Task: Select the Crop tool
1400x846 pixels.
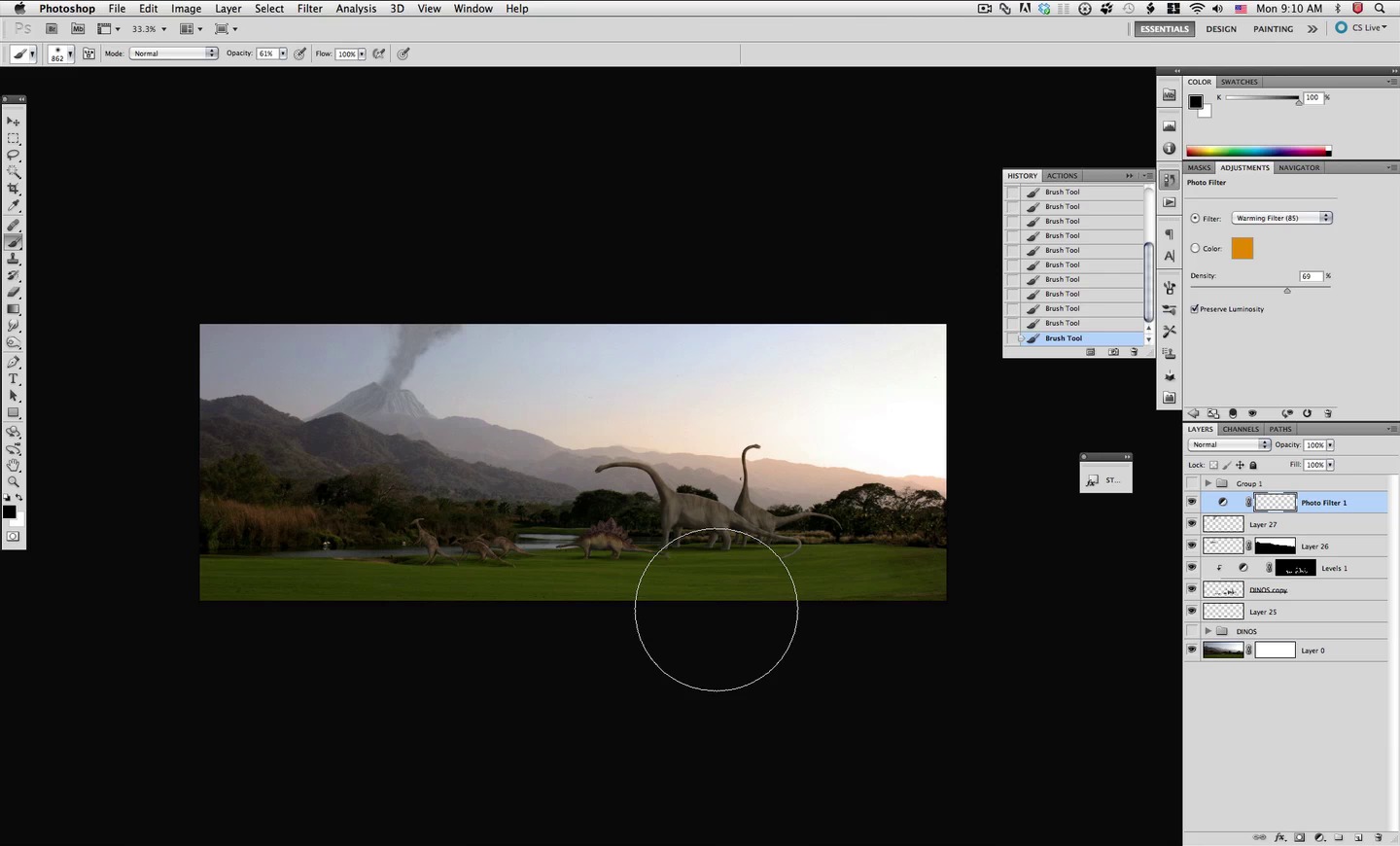Action: (x=14, y=189)
